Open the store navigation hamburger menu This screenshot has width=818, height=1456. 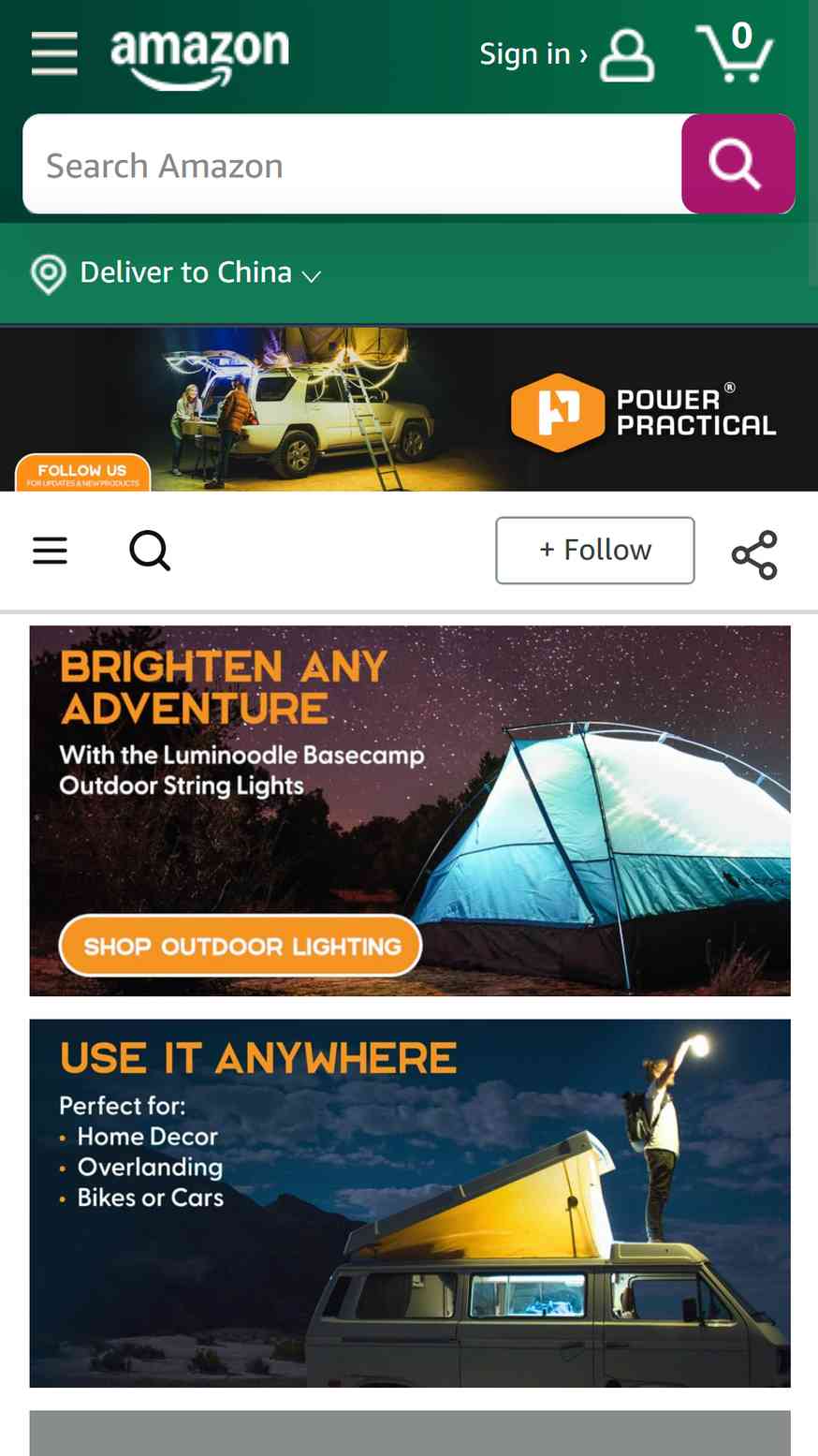(x=51, y=551)
